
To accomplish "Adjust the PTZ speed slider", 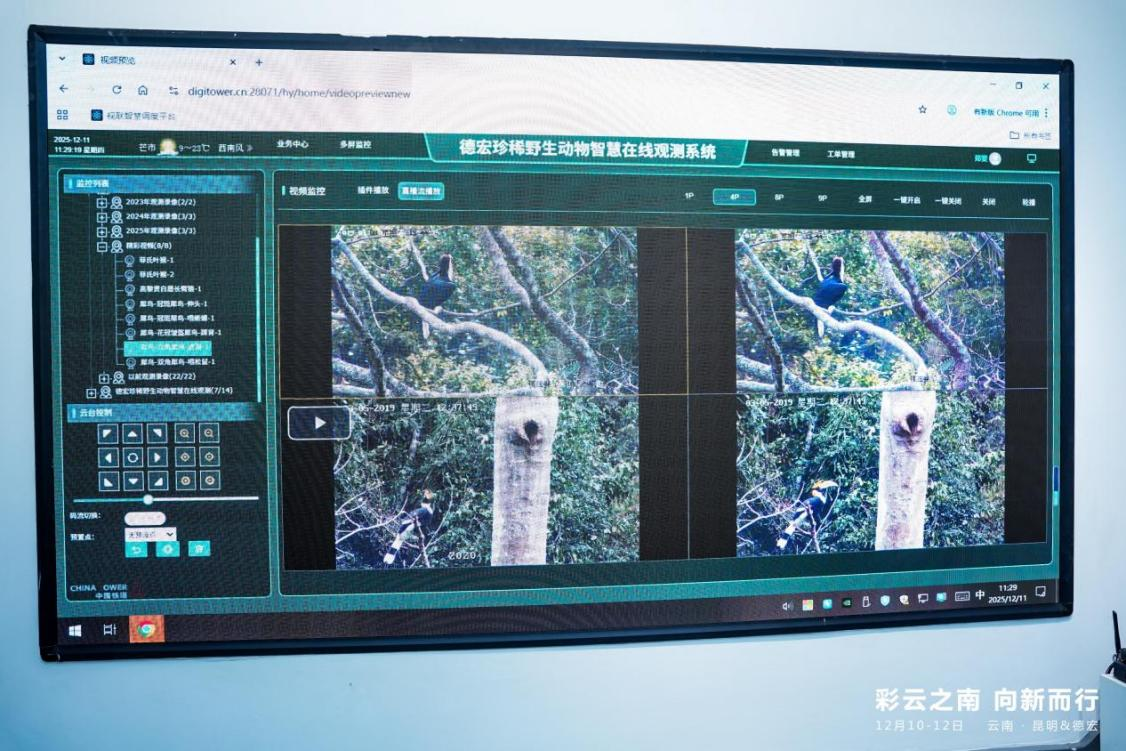I will pyautogui.click(x=148, y=499).
